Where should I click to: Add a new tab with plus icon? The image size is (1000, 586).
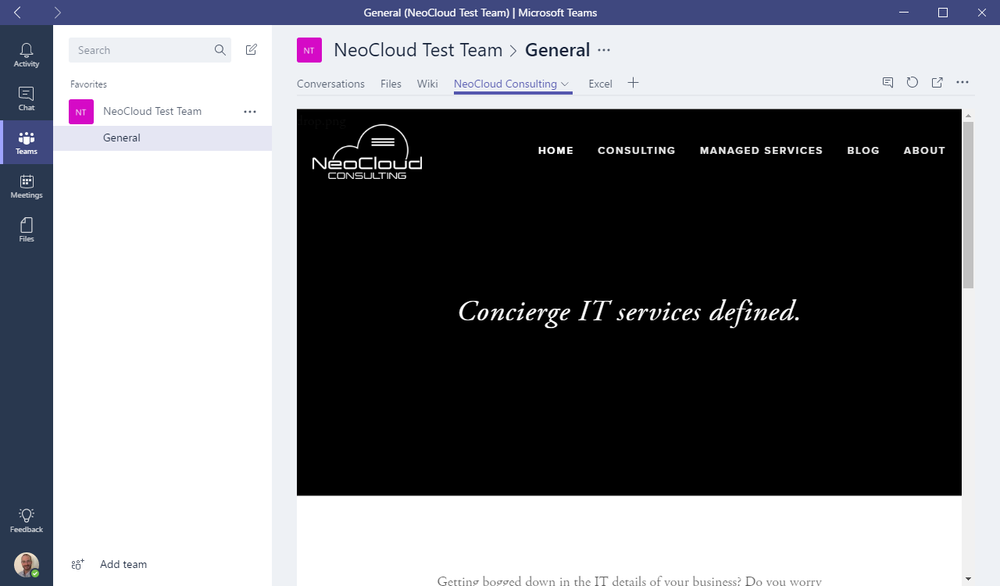coord(633,83)
